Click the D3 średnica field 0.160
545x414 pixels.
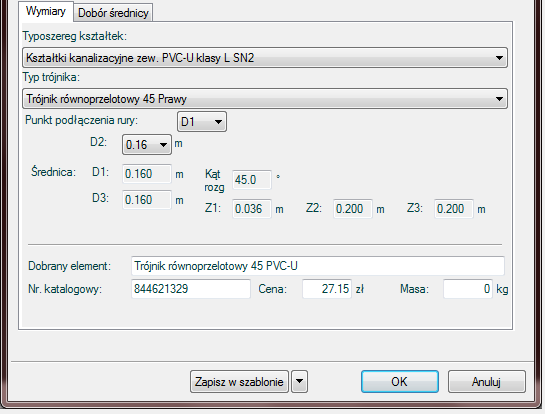[147, 200]
